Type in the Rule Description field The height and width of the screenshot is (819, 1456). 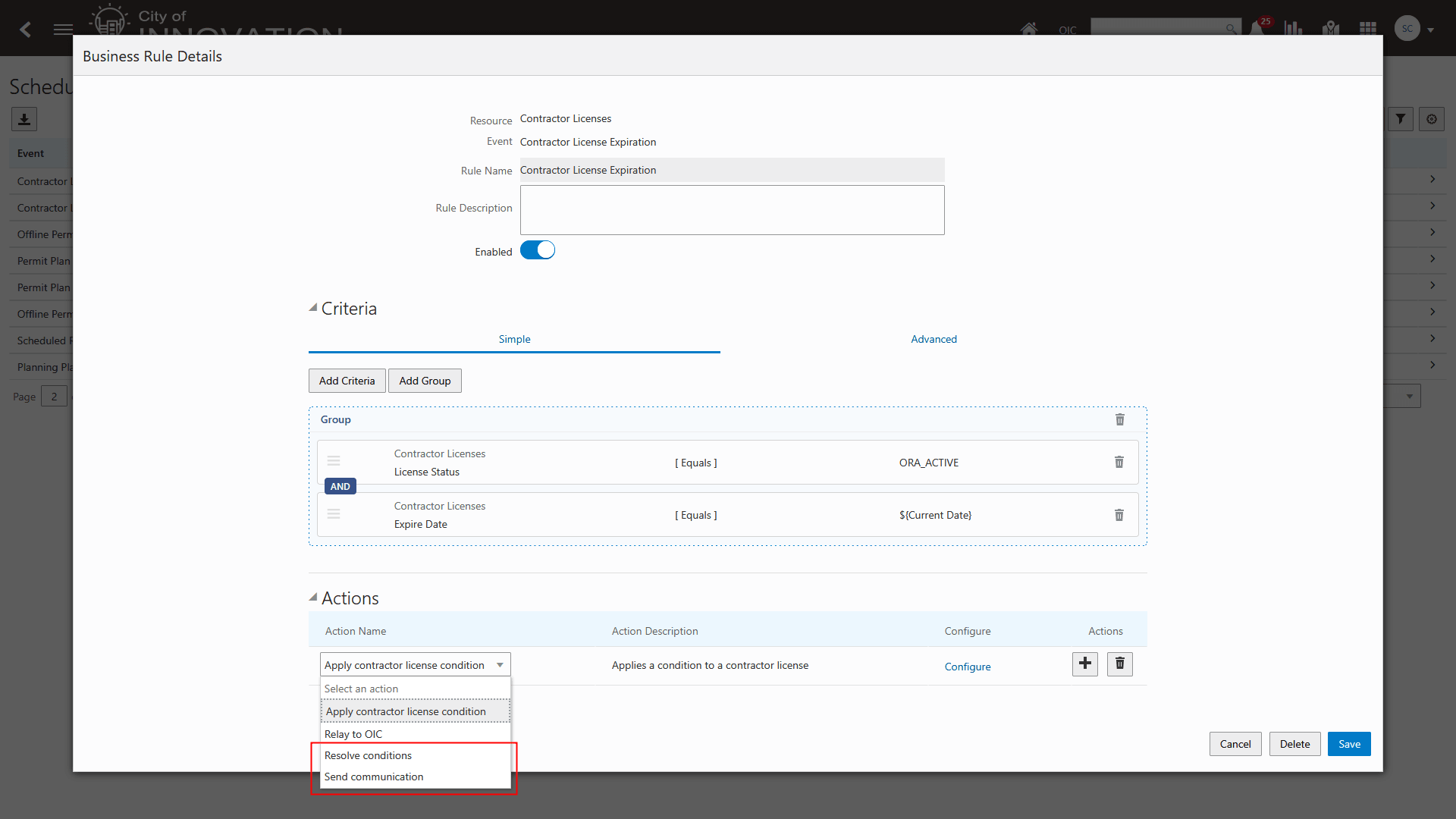click(732, 210)
